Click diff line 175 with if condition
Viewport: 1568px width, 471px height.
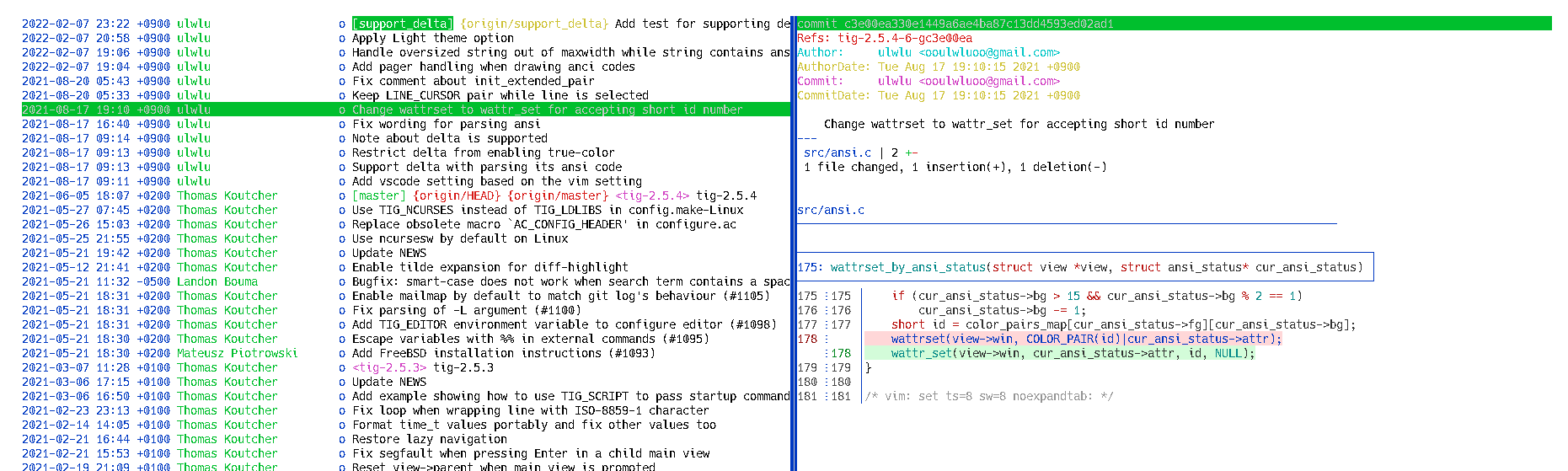click(x=1049, y=296)
